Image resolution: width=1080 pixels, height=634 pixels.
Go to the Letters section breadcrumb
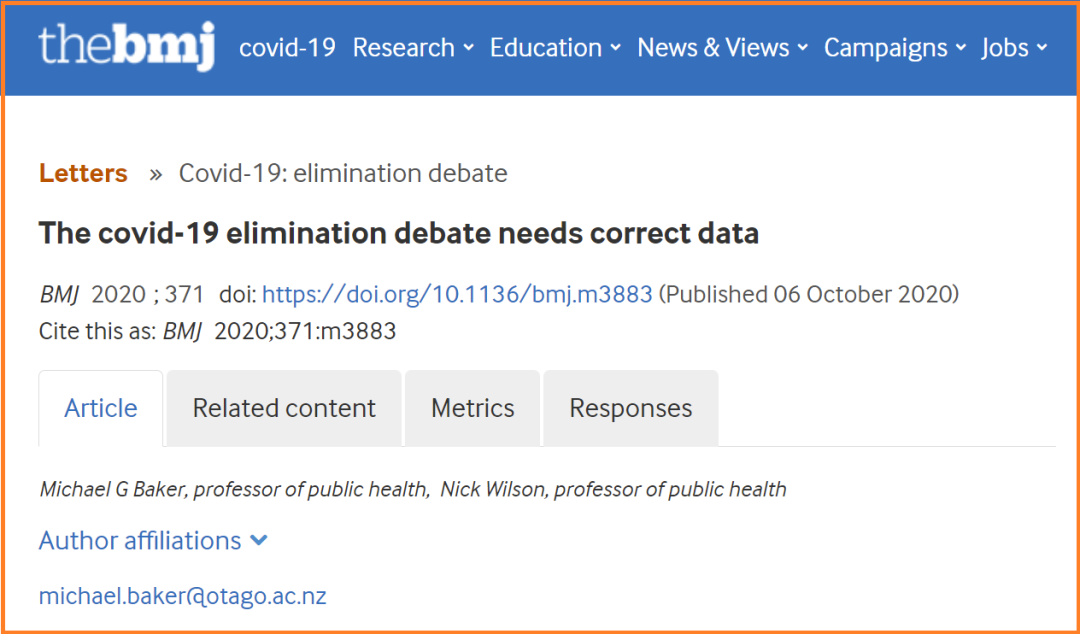pyautogui.click(x=83, y=173)
